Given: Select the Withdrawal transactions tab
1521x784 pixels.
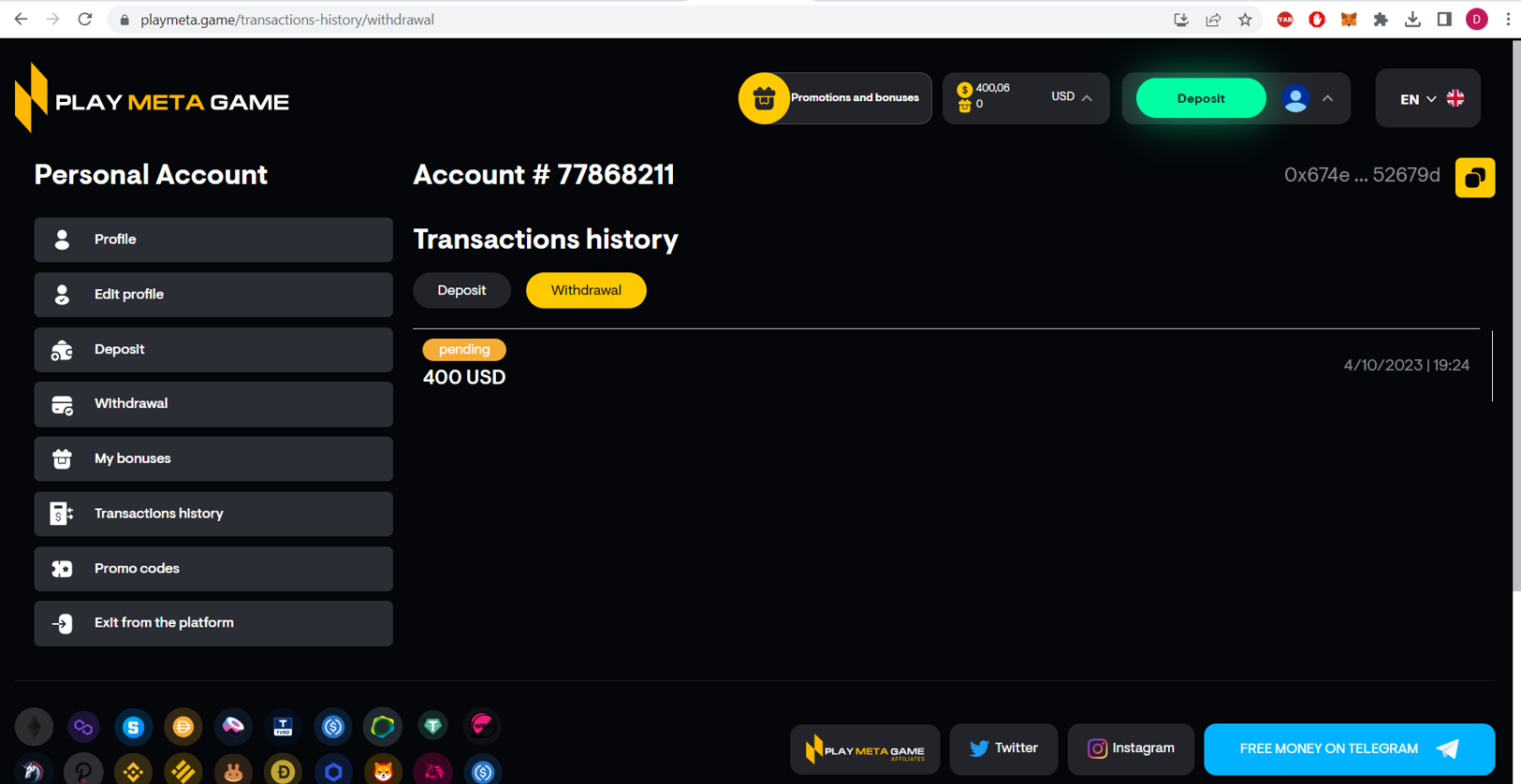Looking at the screenshot, I should coord(586,290).
